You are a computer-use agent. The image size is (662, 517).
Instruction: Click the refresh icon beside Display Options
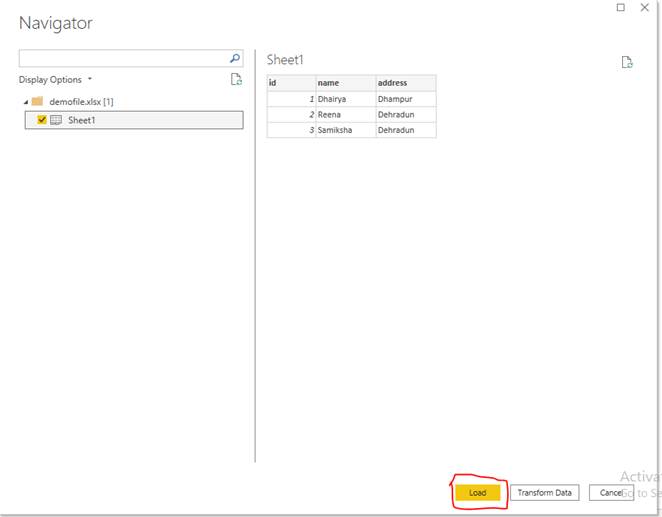point(236,79)
